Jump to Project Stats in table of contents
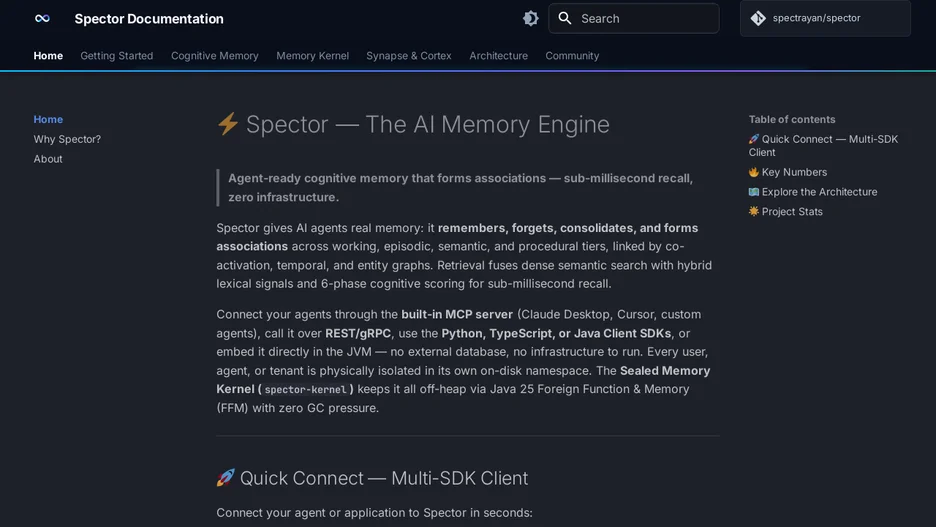Screen dimensions: 936x527 pyautogui.click(x=786, y=211)
